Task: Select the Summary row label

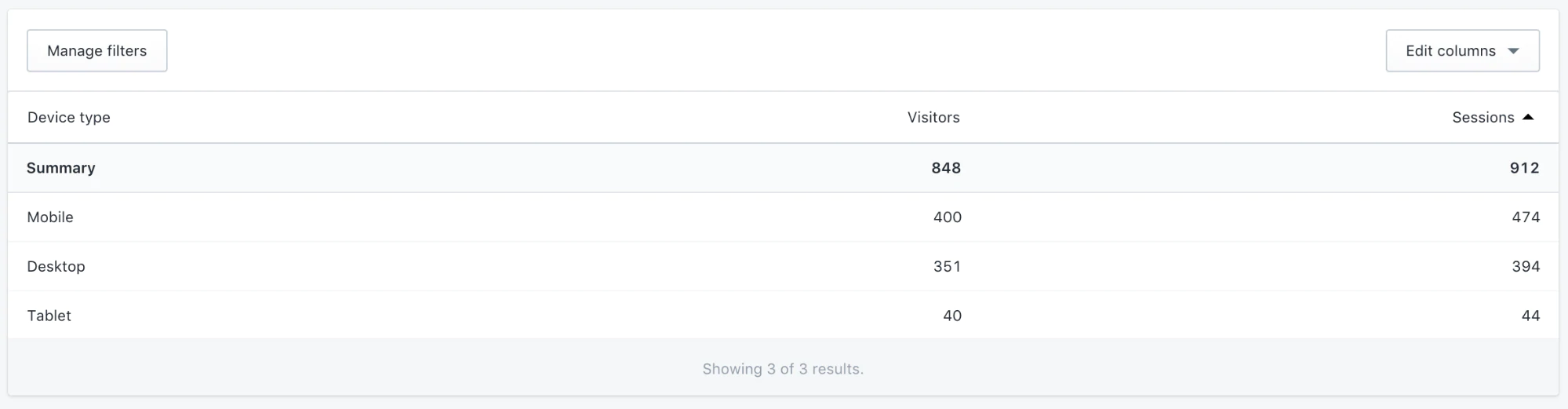Action: 61,168
